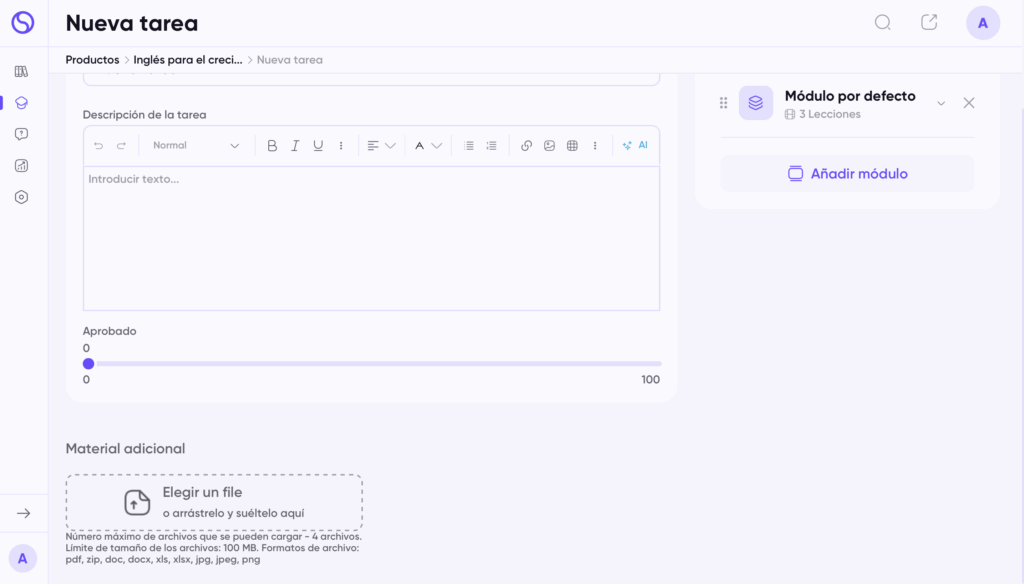Toggle underline text formatting
Image resolution: width=1024 pixels, height=584 pixels.
[x=318, y=146]
